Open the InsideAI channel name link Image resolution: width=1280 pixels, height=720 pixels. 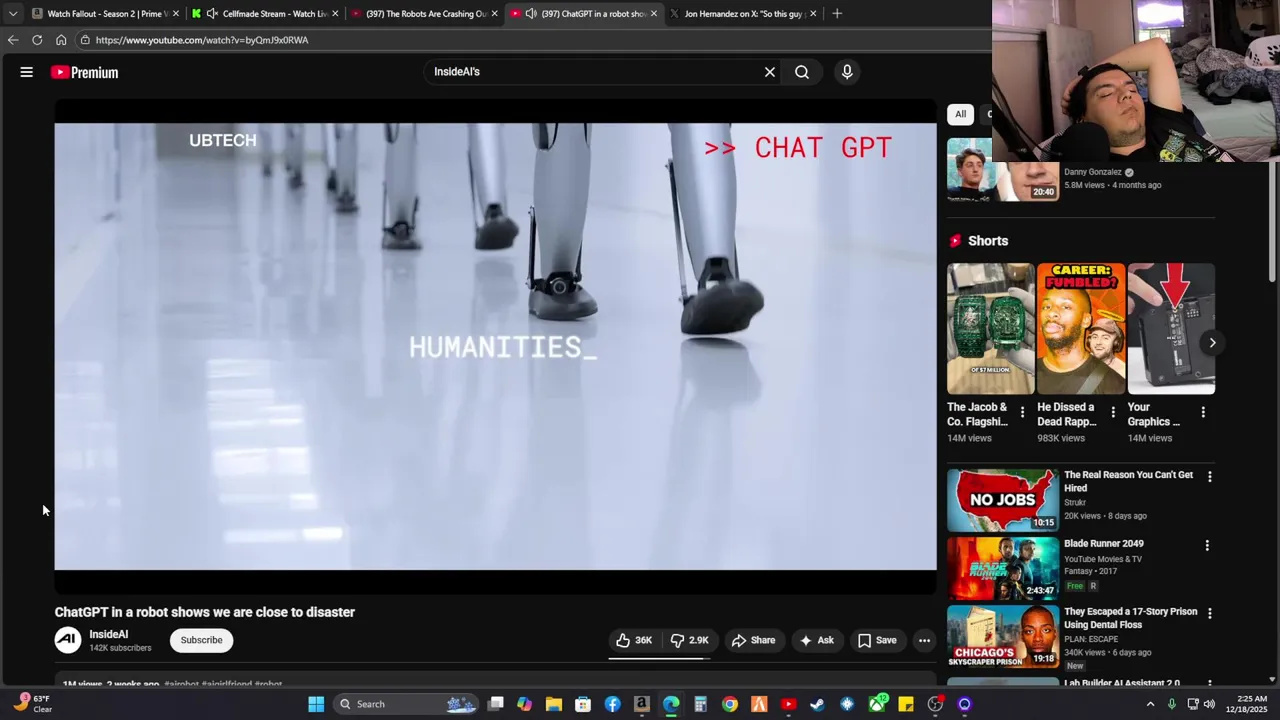[109, 634]
